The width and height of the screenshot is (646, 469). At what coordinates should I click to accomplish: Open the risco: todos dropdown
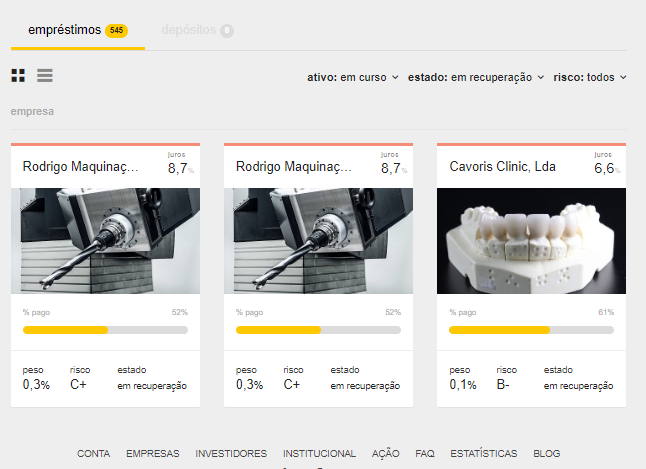(x=590, y=77)
